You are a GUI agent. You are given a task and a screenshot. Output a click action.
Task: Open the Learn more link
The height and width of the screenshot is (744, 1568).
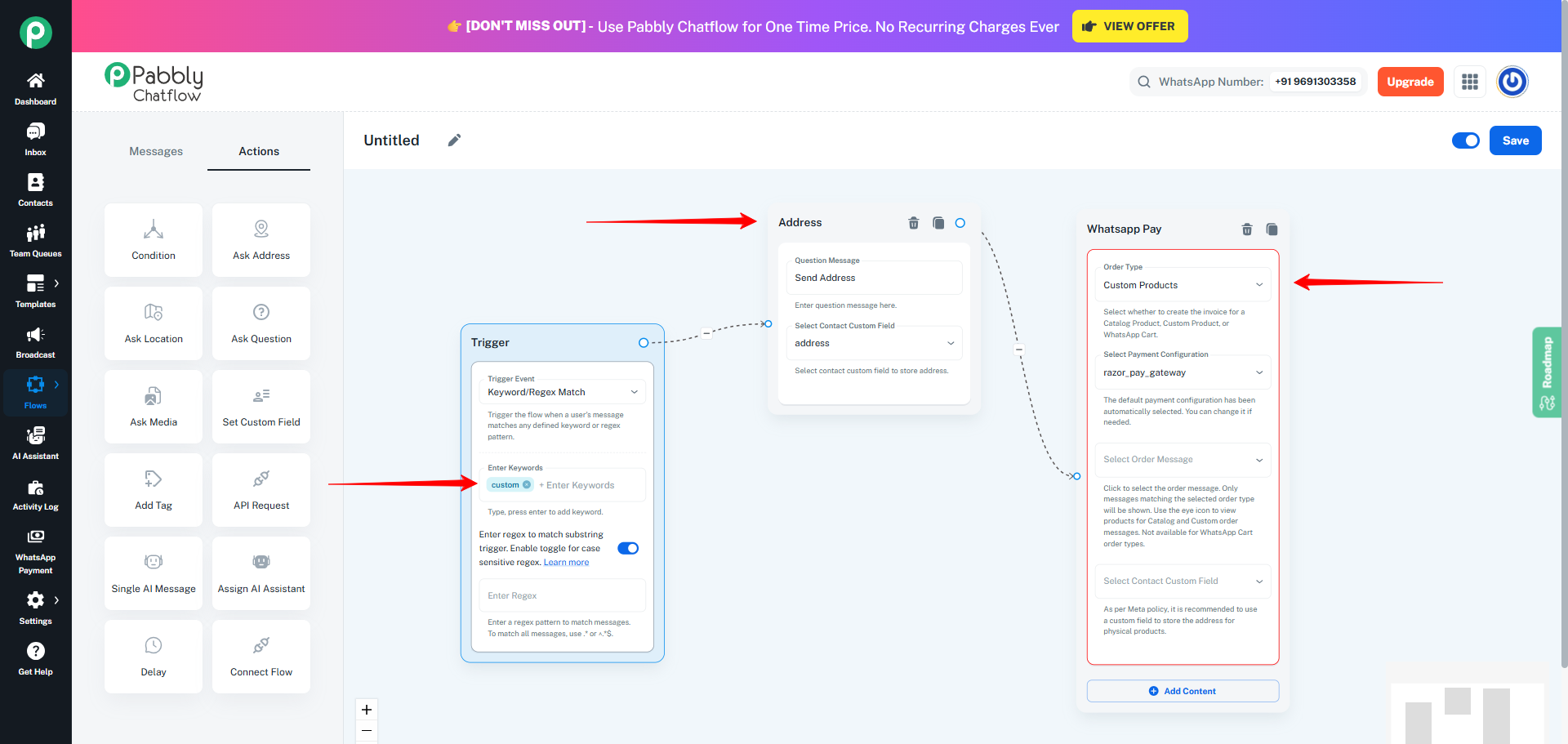coord(566,563)
